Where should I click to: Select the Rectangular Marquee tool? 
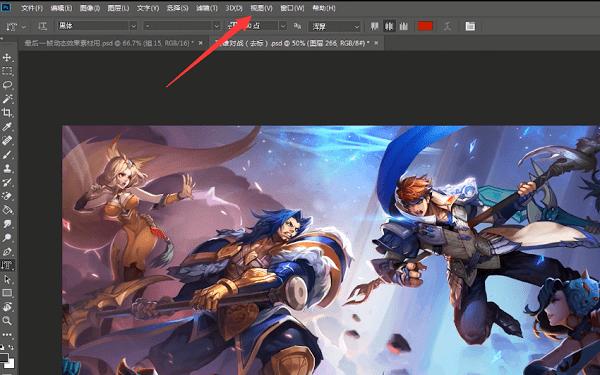pyautogui.click(x=7, y=71)
